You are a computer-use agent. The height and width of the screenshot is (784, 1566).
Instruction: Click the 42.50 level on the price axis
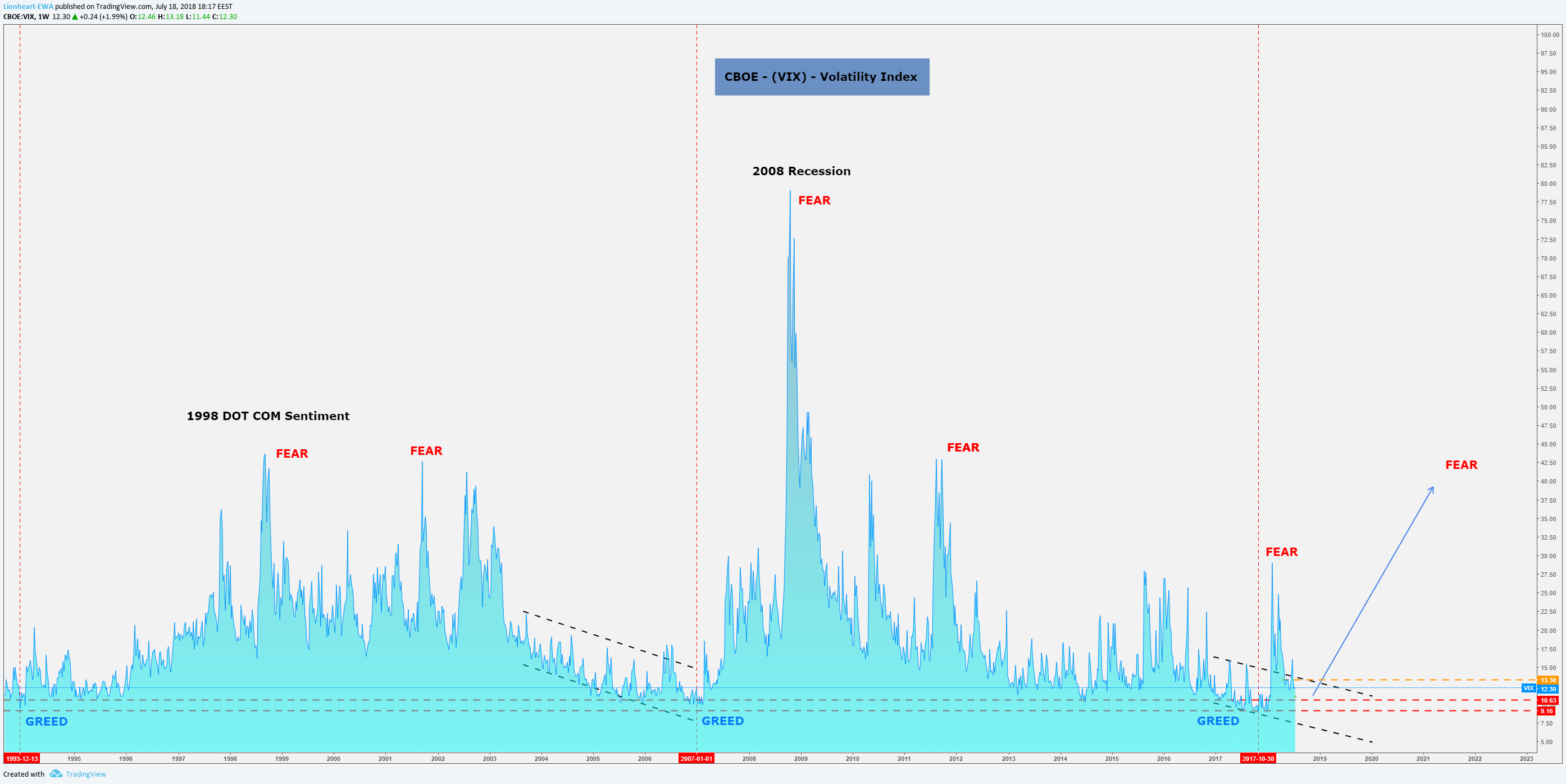coord(1548,463)
